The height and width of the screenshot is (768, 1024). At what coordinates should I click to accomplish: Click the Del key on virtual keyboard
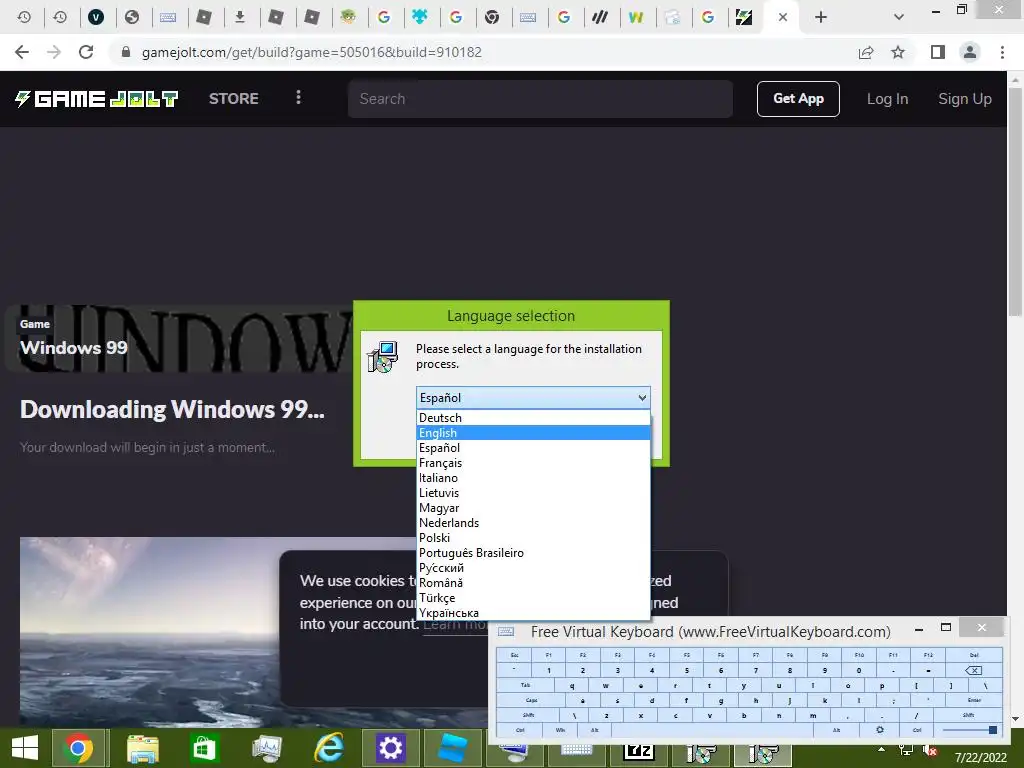pos(974,654)
